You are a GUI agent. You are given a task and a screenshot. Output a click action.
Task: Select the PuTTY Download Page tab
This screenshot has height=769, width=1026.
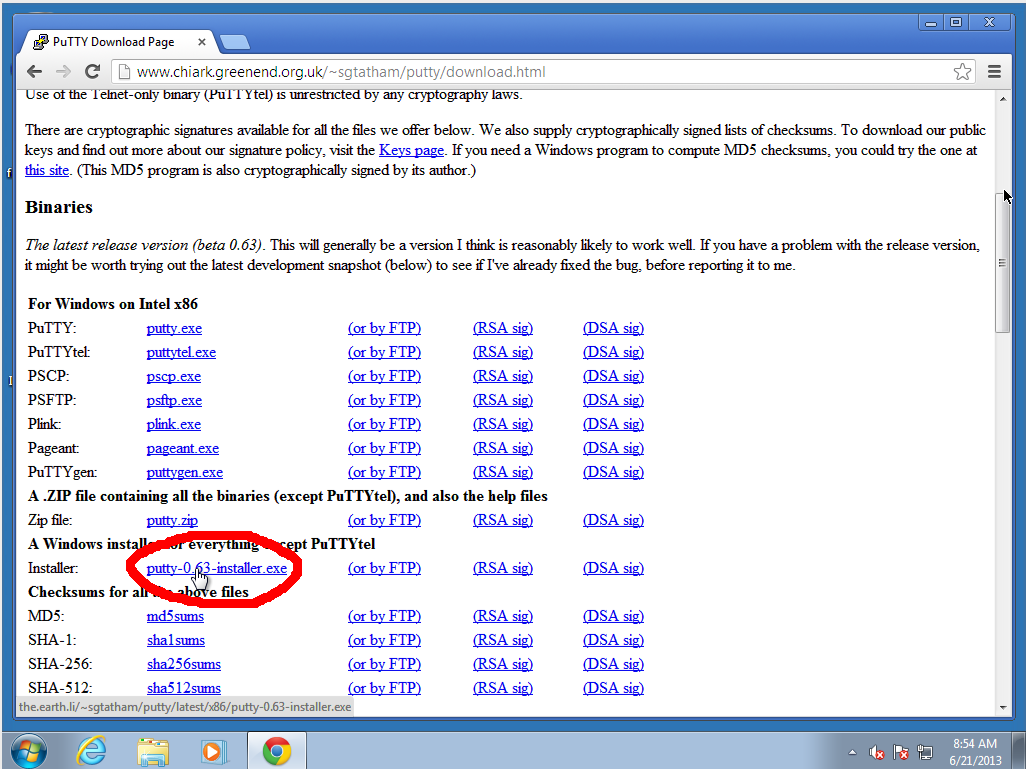(115, 42)
